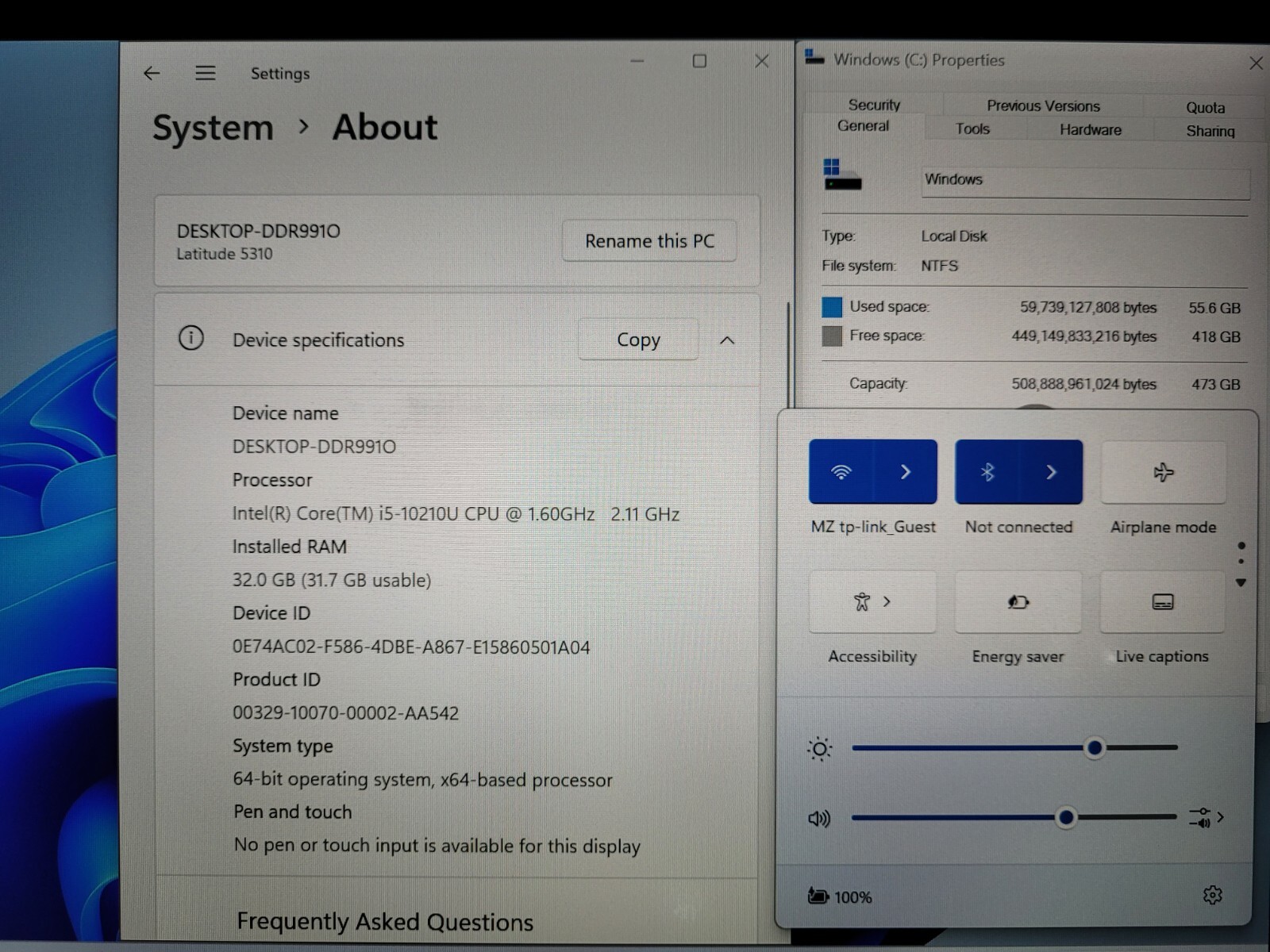
Task: Expand the Wi-Fi networks list chevron
Action: point(905,472)
